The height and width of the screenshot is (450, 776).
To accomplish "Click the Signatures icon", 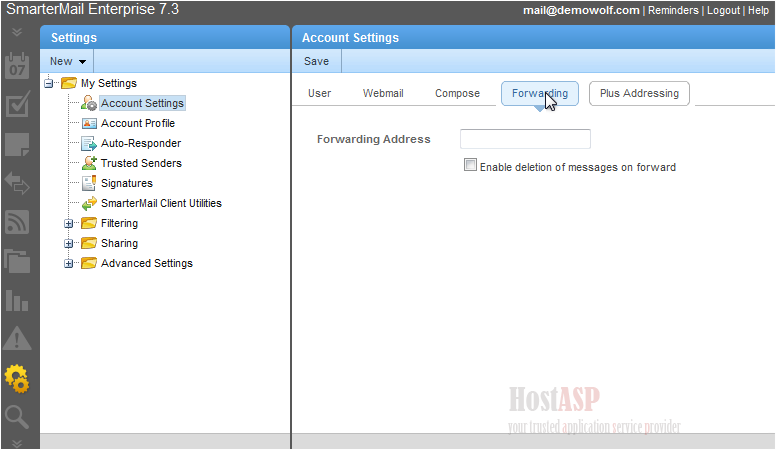I will pos(89,183).
